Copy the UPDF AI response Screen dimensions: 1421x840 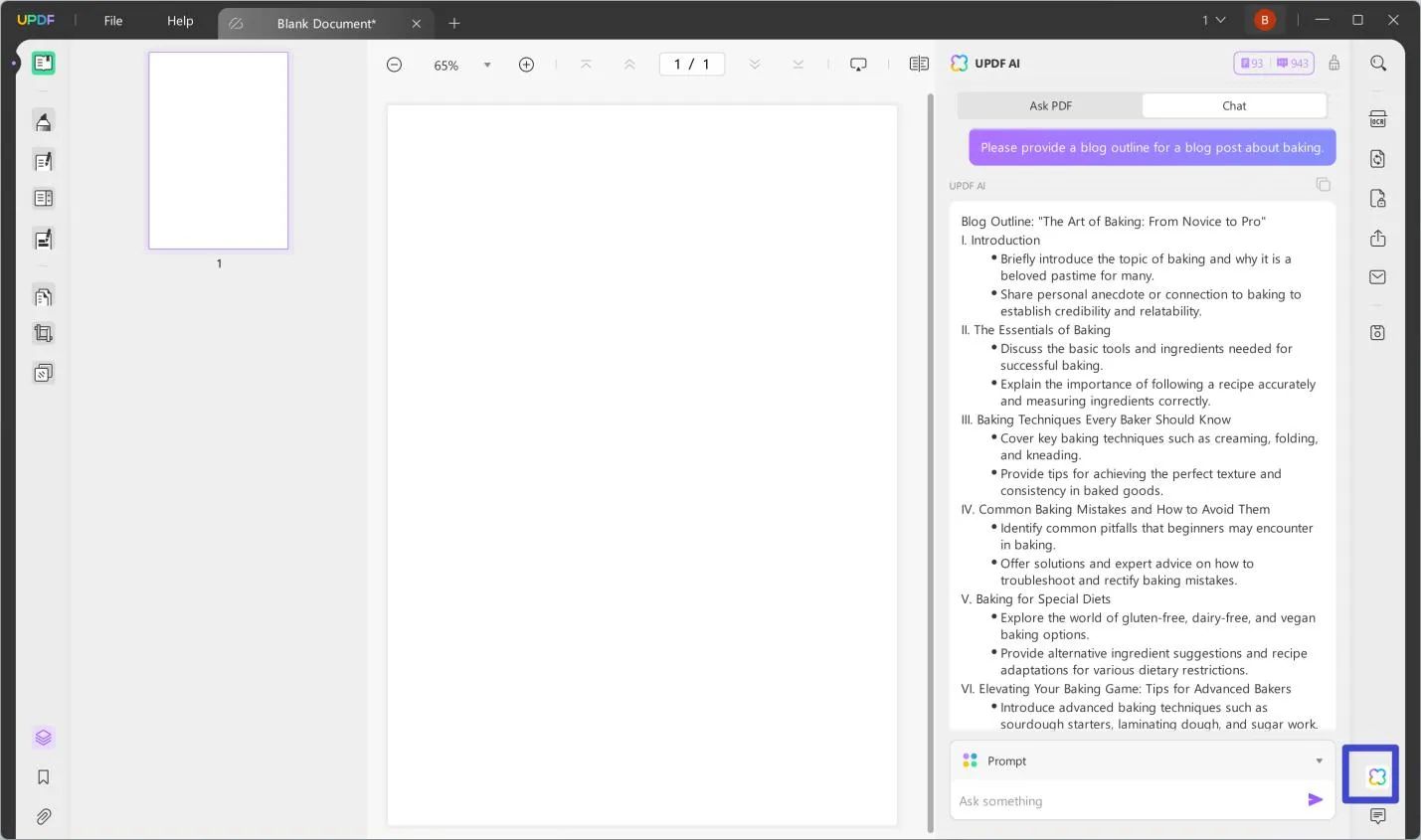click(1323, 185)
